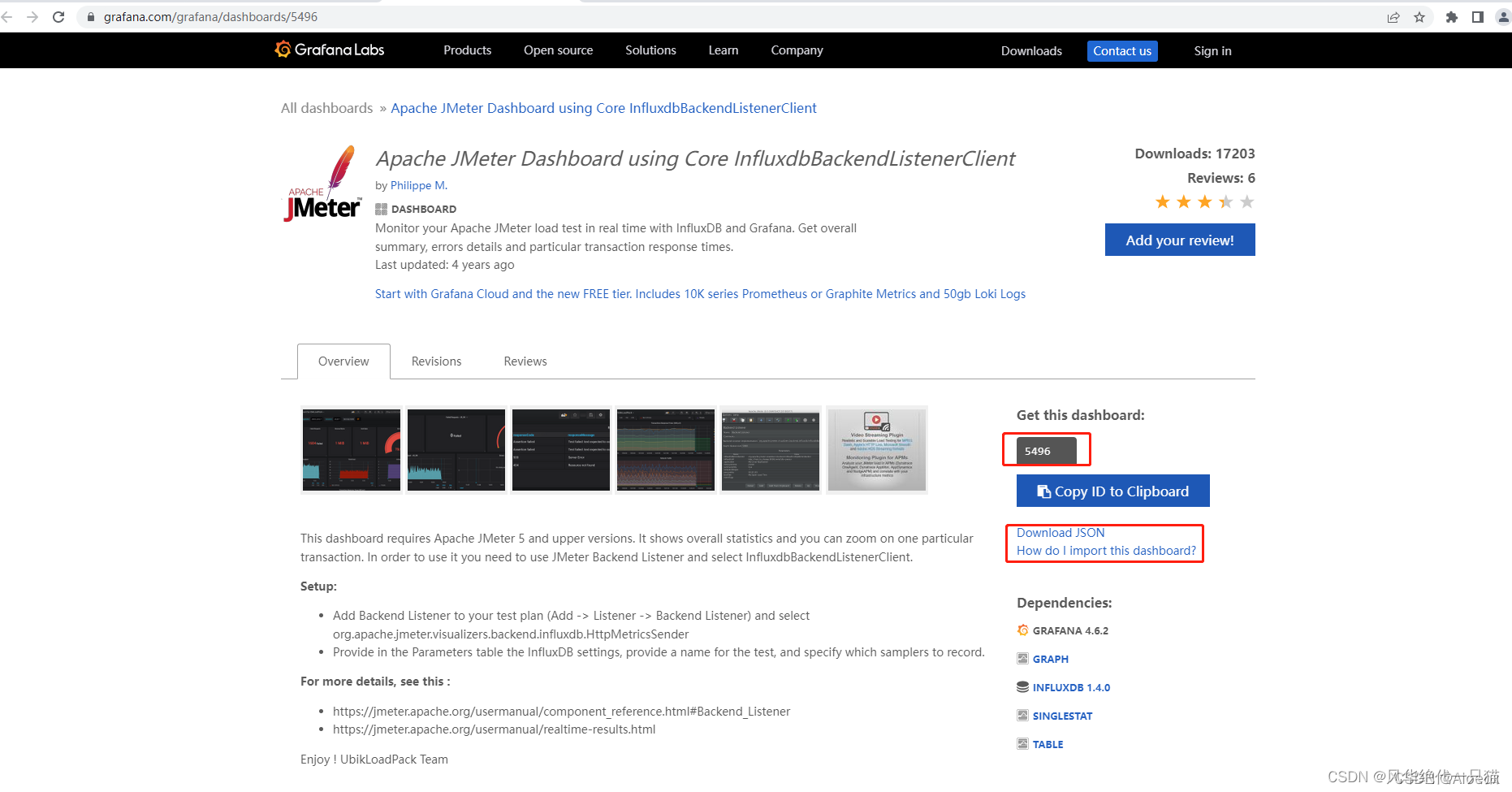Click the Apache JMeter Dashboard breadcrumb link
The width and height of the screenshot is (1512, 792).
tap(603, 108)
